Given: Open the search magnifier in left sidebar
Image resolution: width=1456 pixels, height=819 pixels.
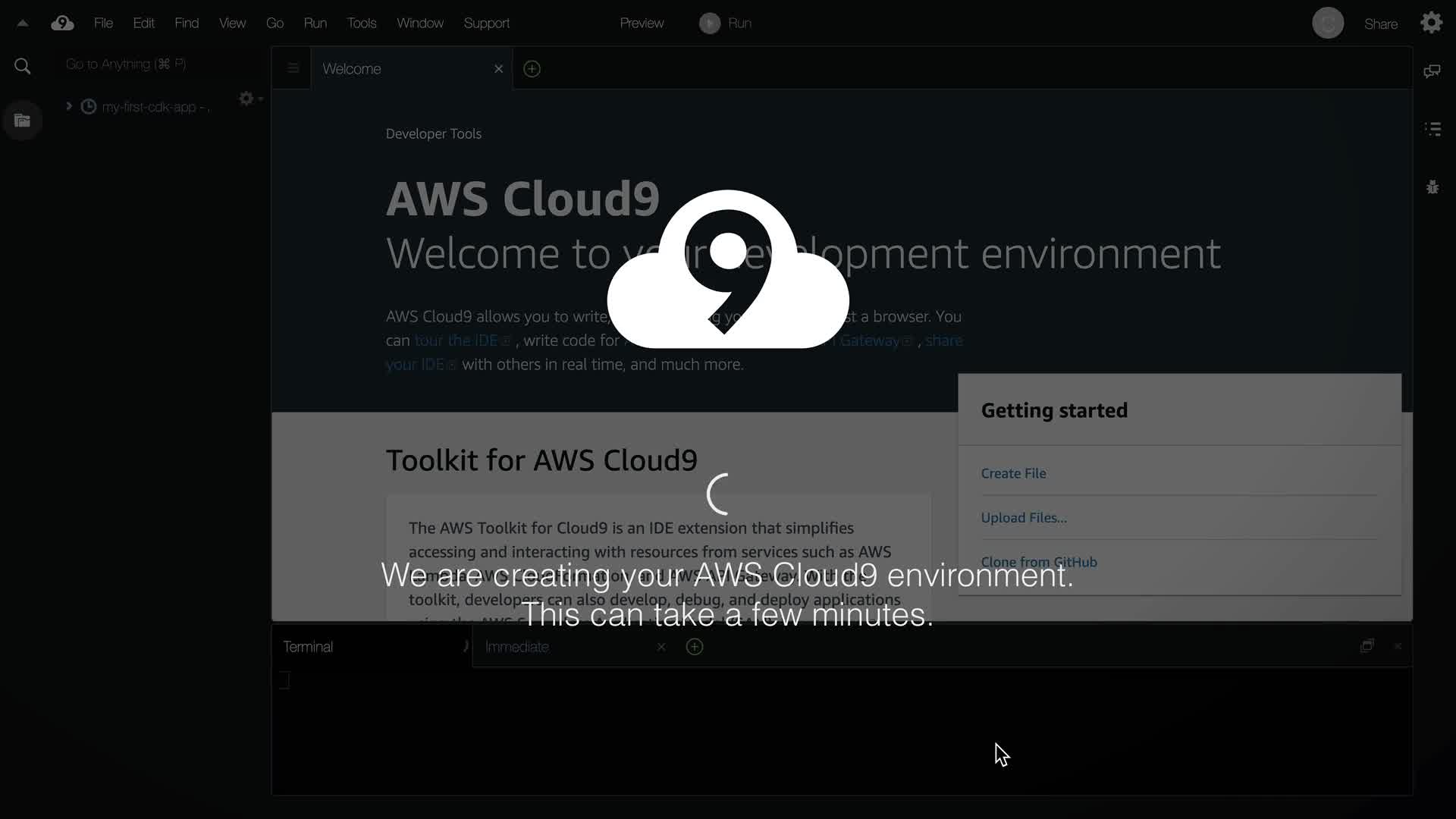Looking at the screenshot, I should point(23,67).
